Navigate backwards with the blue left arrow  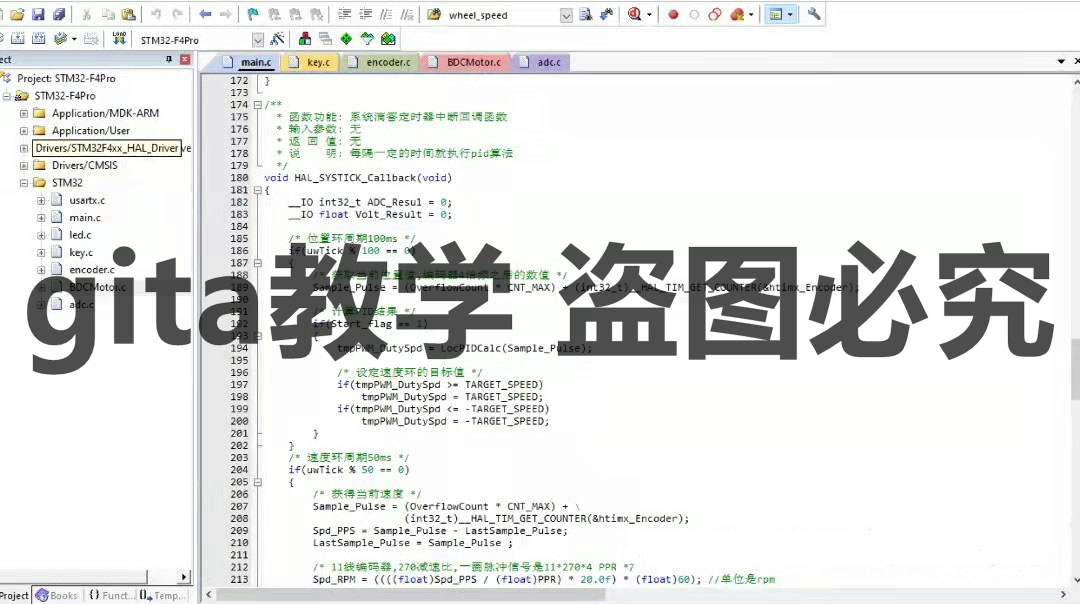point(205,14)
